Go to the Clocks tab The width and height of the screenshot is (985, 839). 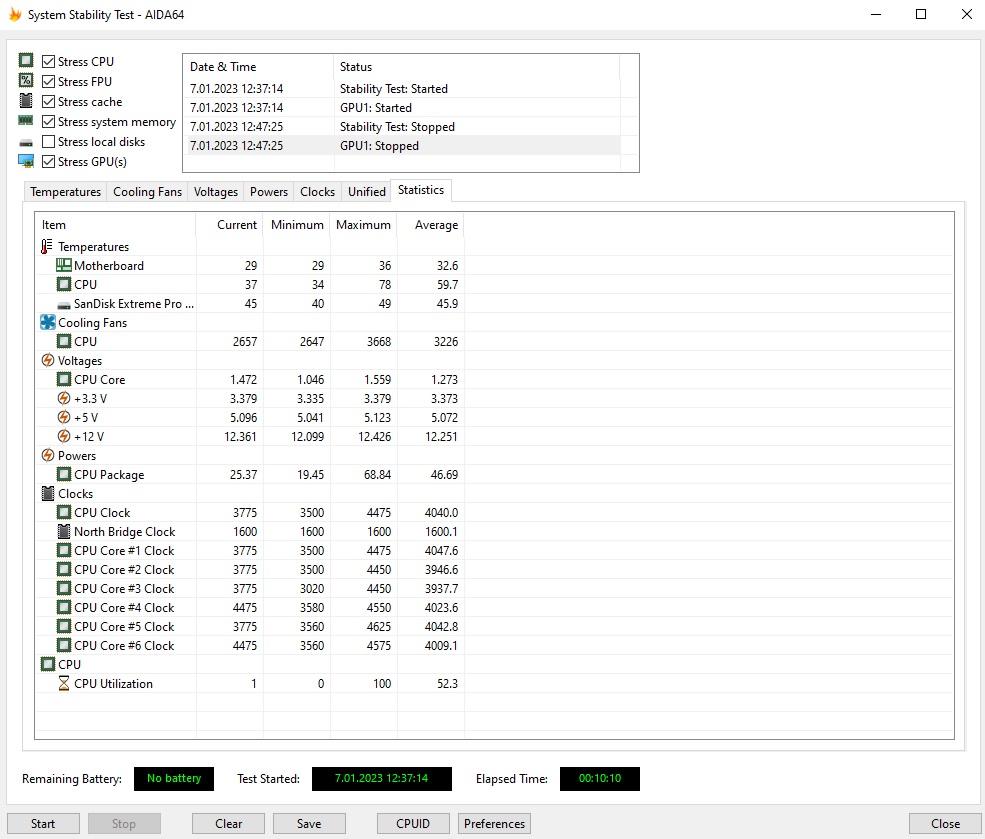pos(317,192)
